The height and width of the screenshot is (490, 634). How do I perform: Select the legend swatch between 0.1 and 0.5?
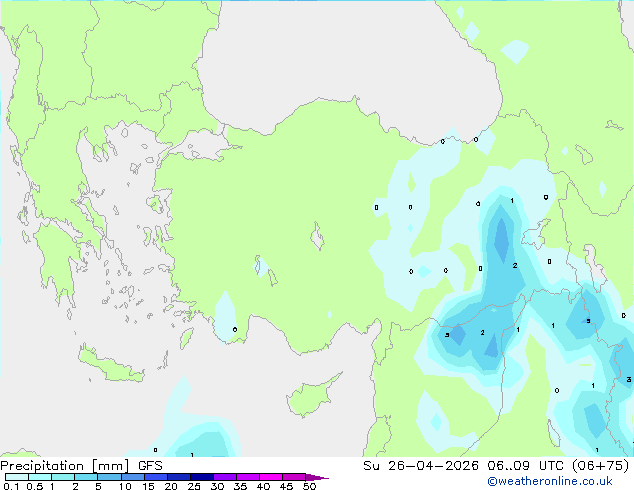coord(17,477)
